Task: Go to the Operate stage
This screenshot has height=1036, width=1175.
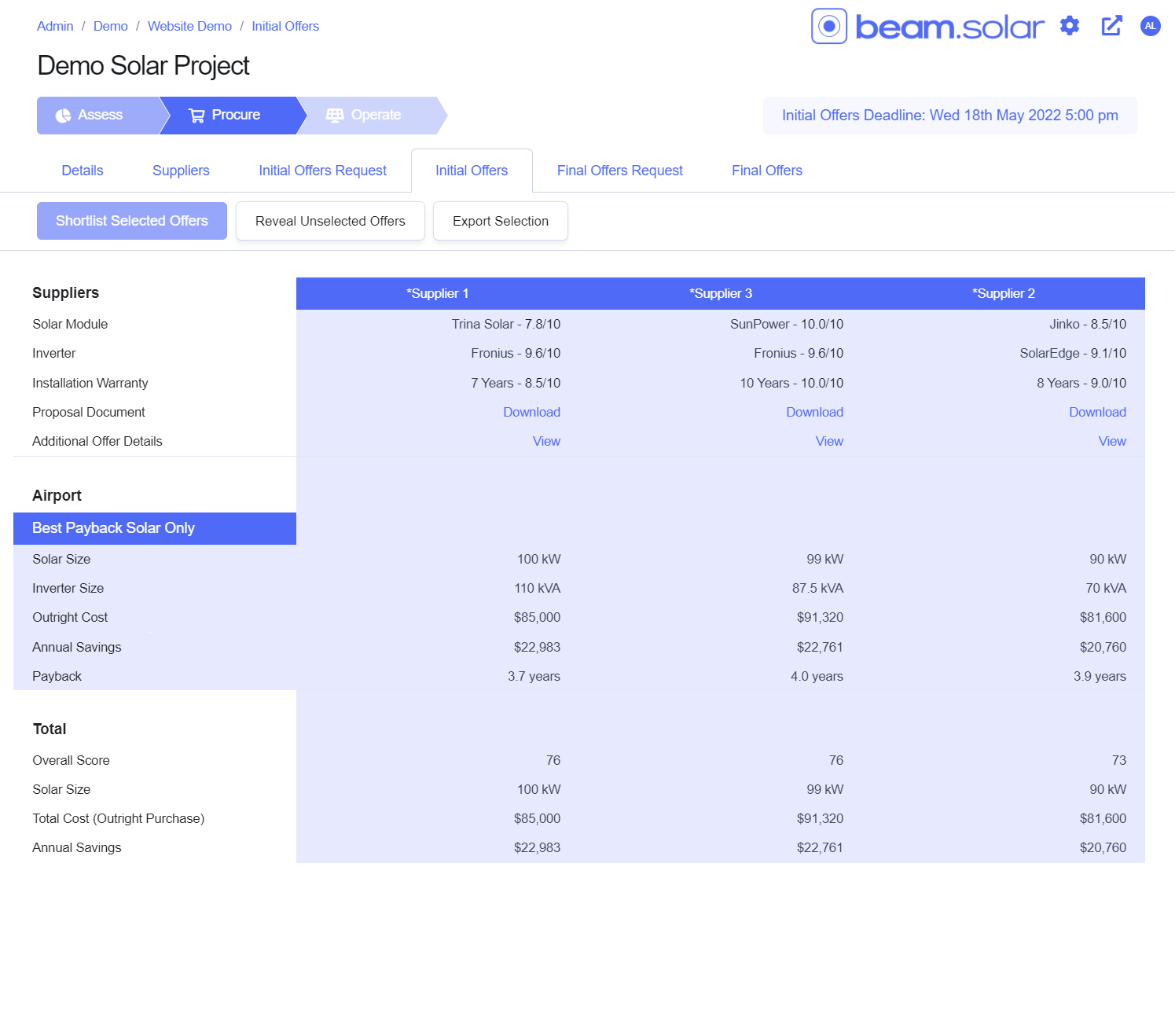Action: (x=373, y=116)
